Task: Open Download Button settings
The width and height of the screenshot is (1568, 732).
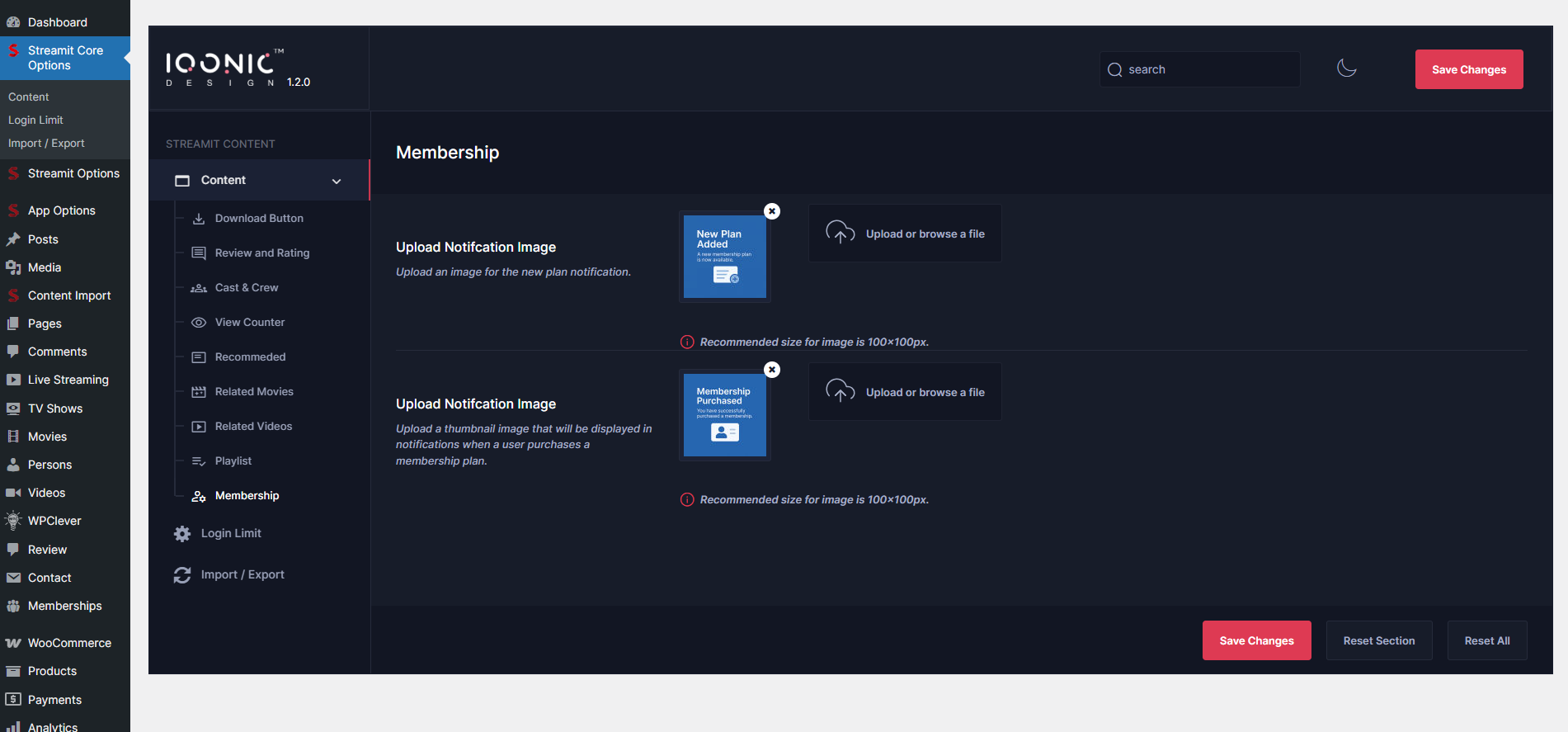Action: pos(259,219)
